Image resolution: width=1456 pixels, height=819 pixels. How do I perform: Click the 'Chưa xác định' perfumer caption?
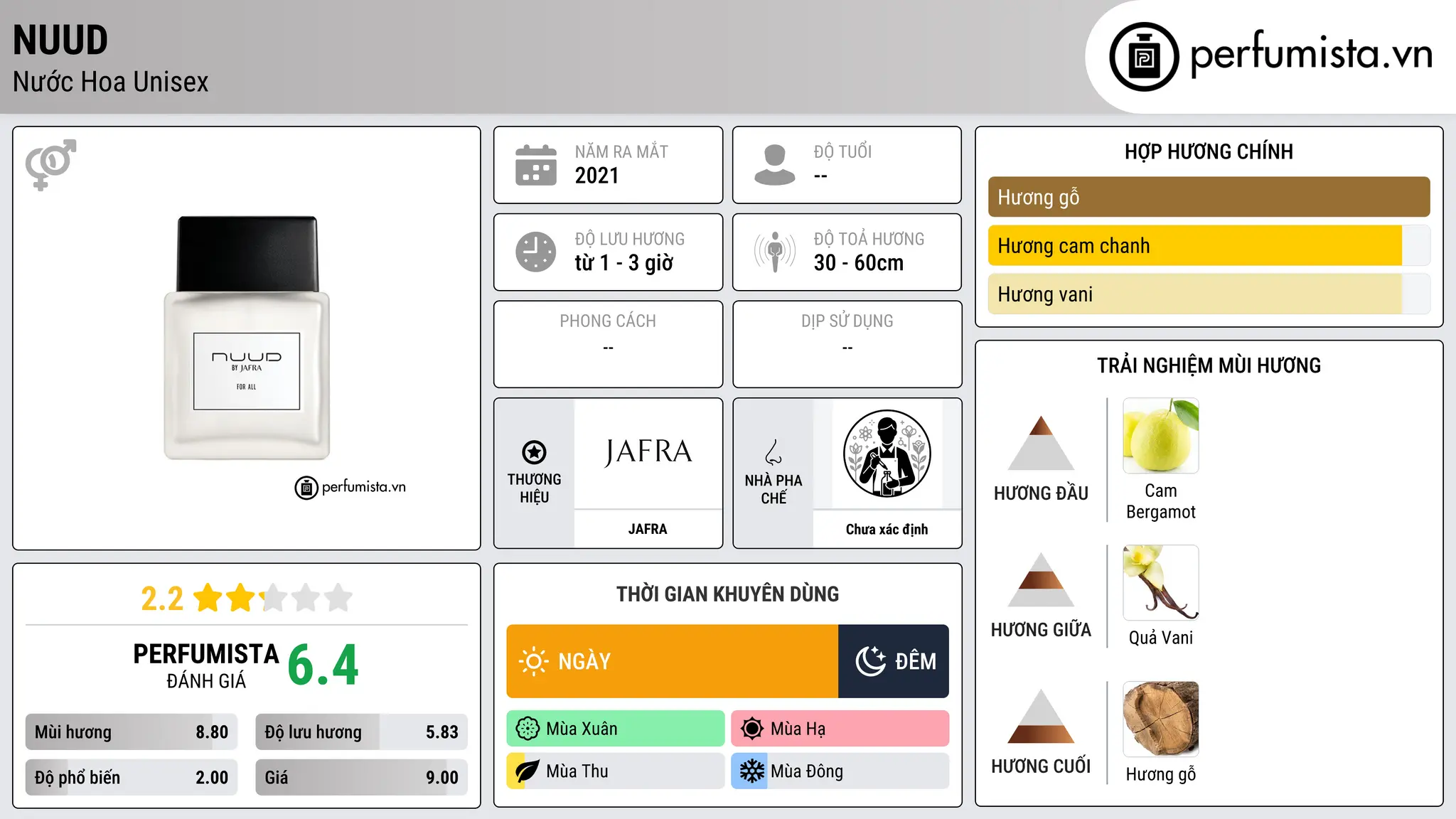887,529
